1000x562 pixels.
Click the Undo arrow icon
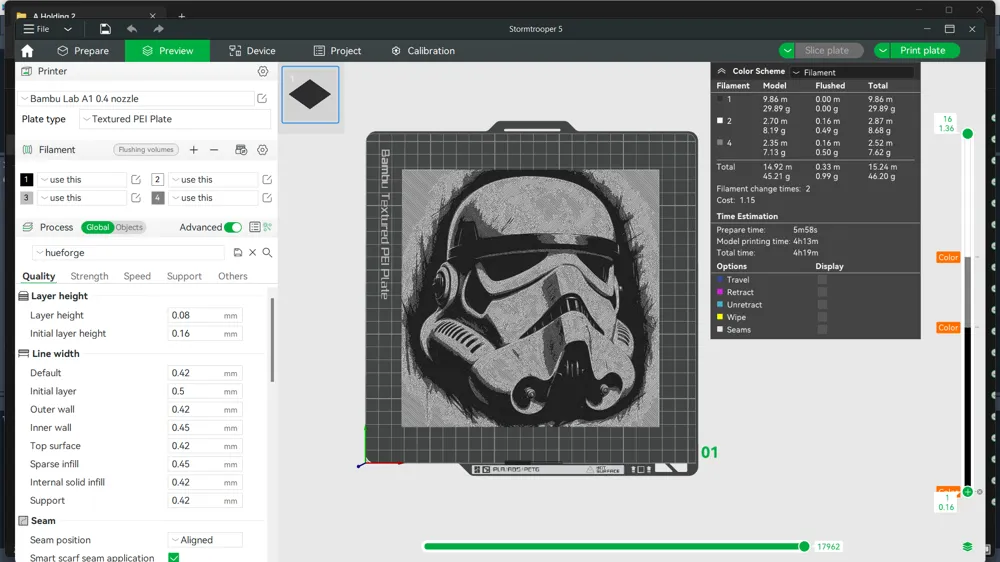tap(132, 29)
